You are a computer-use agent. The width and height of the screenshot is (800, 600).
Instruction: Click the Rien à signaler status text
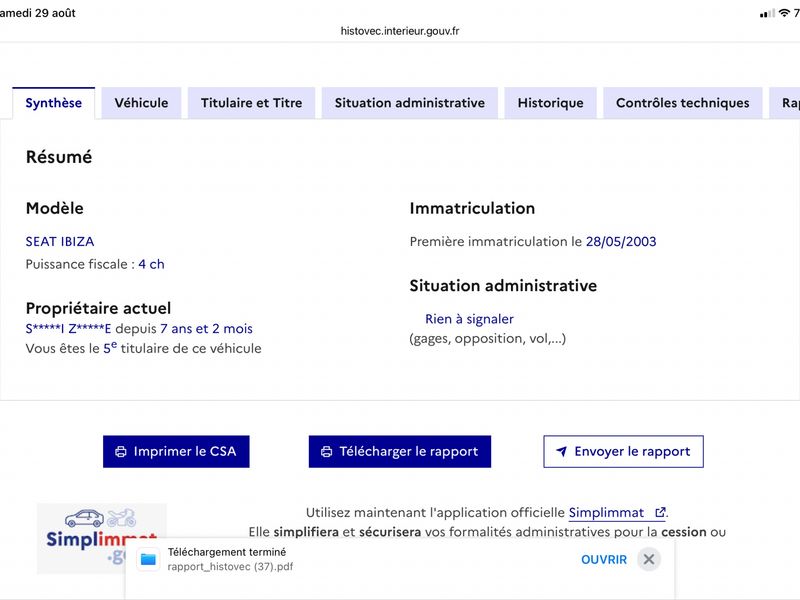469,319
